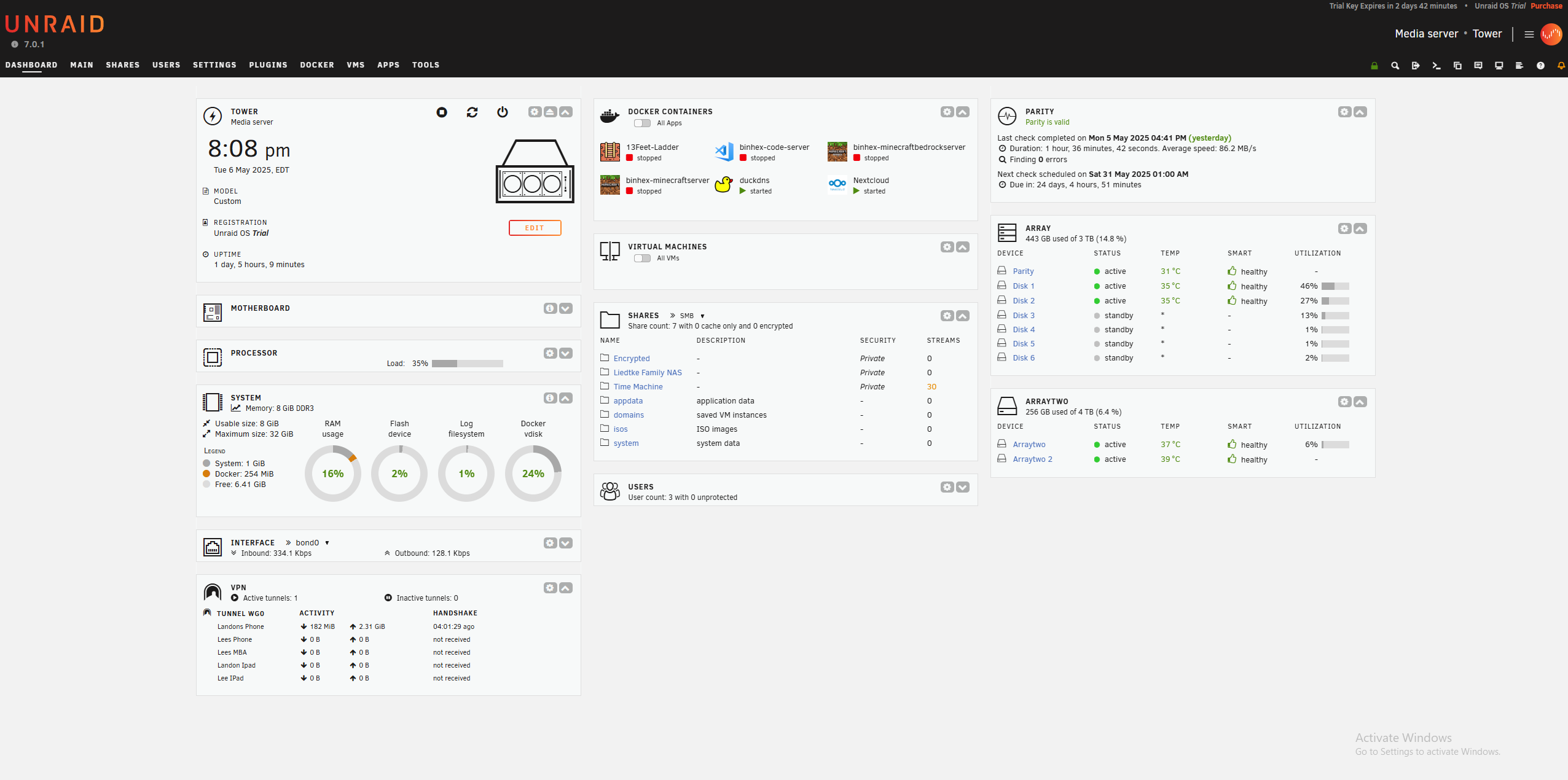Open Motherboard info icon

550,308
